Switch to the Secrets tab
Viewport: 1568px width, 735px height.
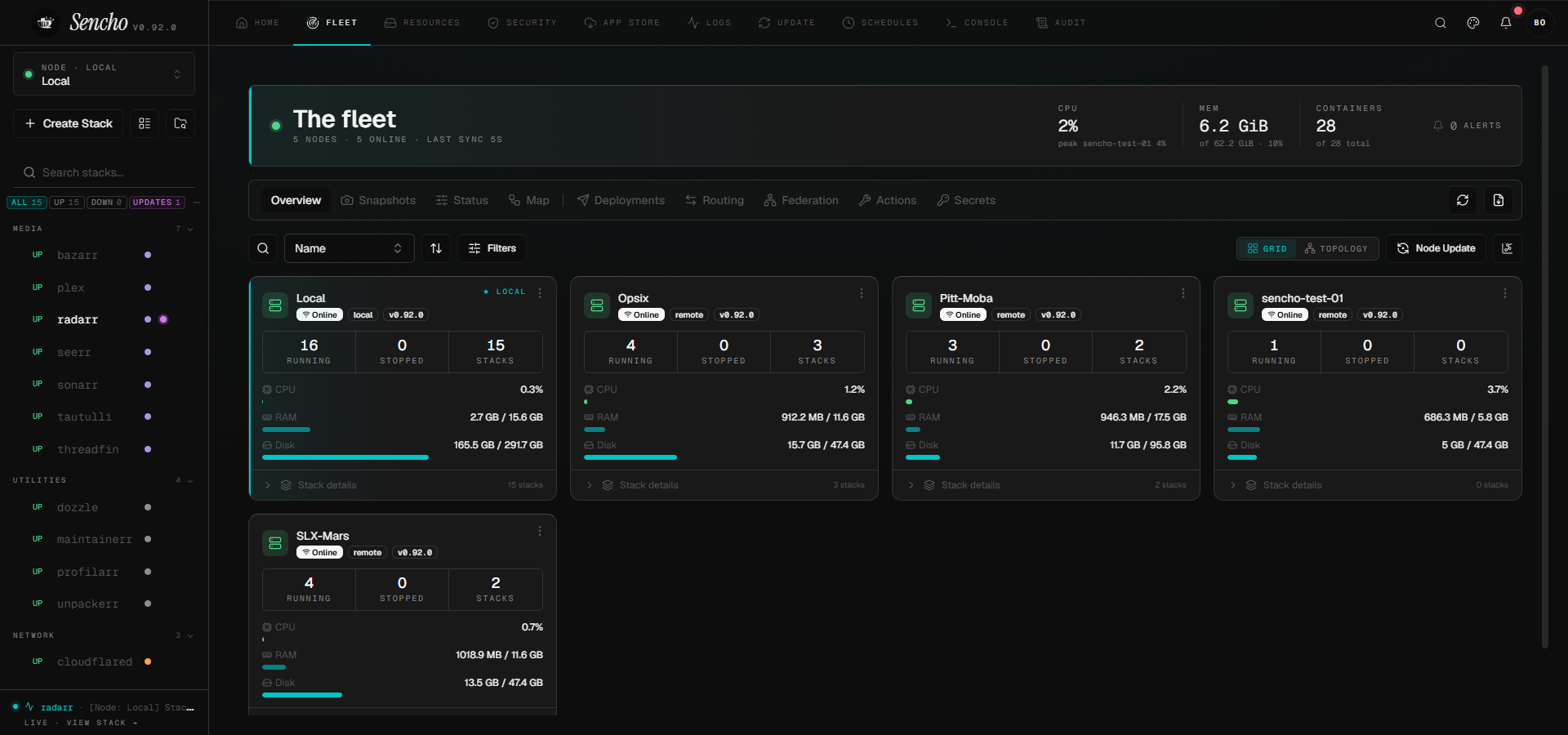[966, 200]
